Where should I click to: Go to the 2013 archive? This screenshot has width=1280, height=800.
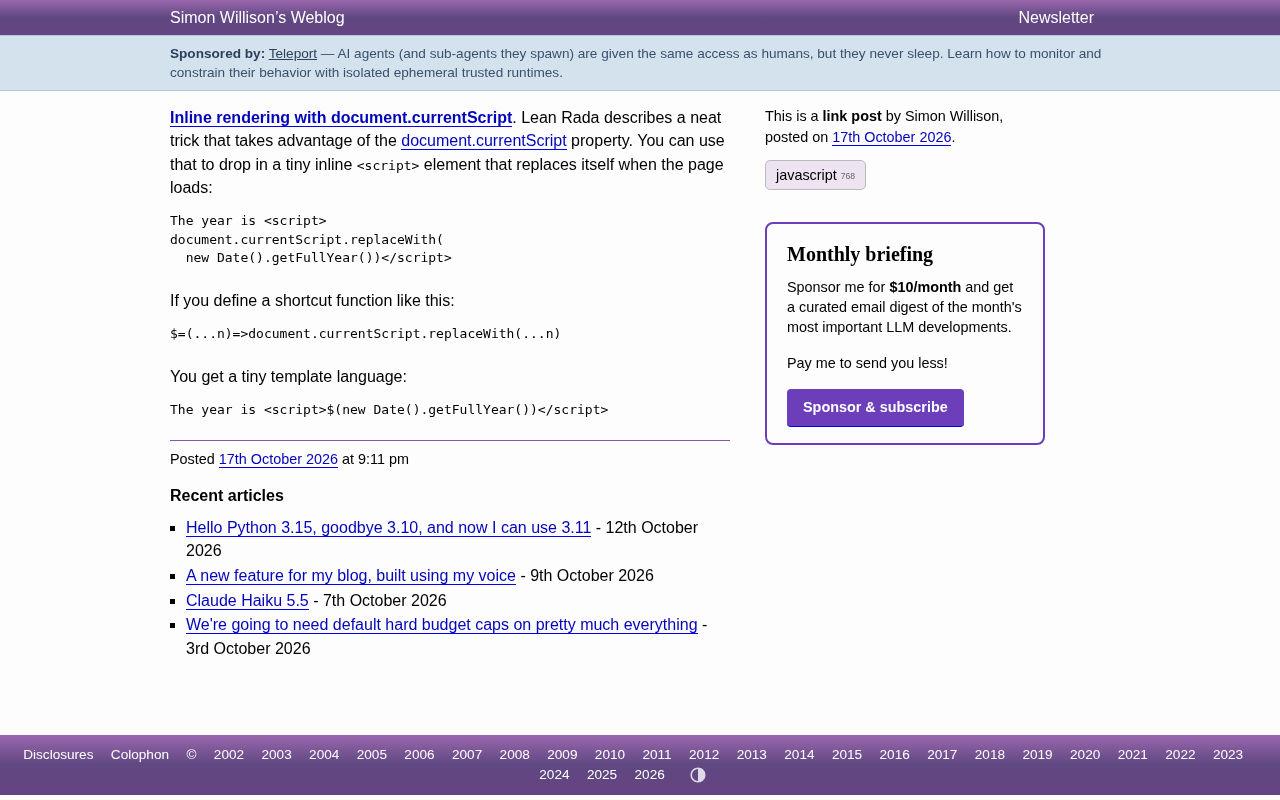point(752,755)
